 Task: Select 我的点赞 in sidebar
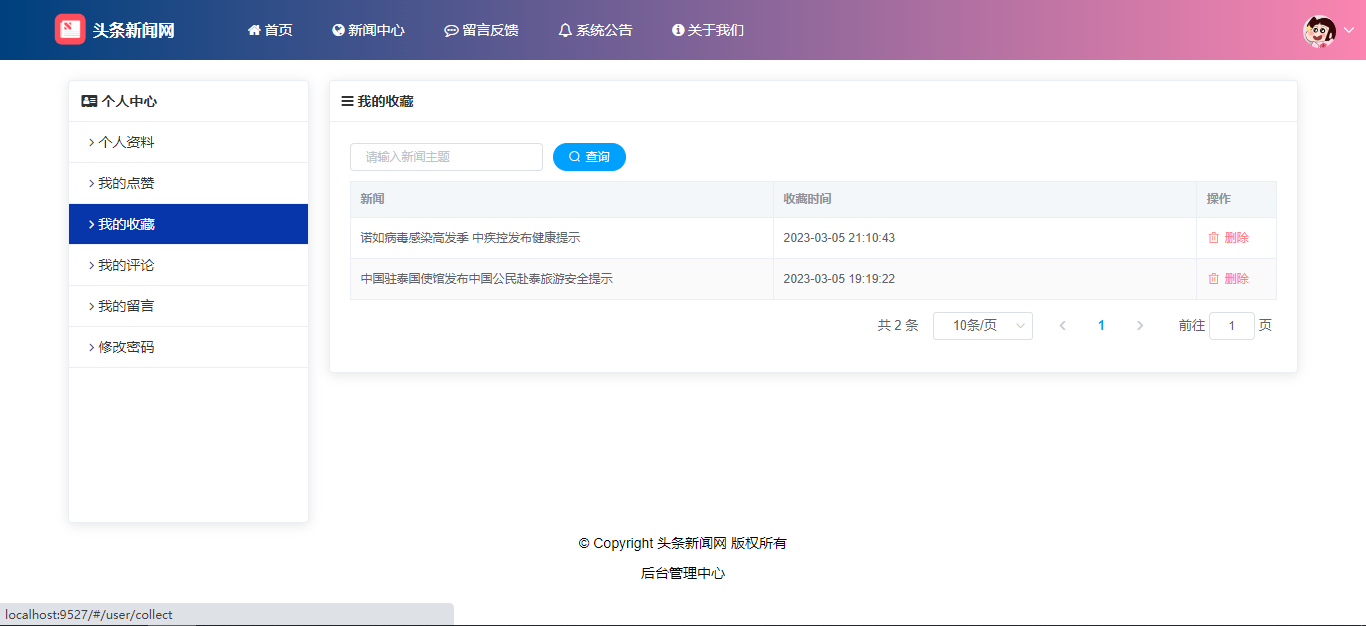click(x=126, y=183)
